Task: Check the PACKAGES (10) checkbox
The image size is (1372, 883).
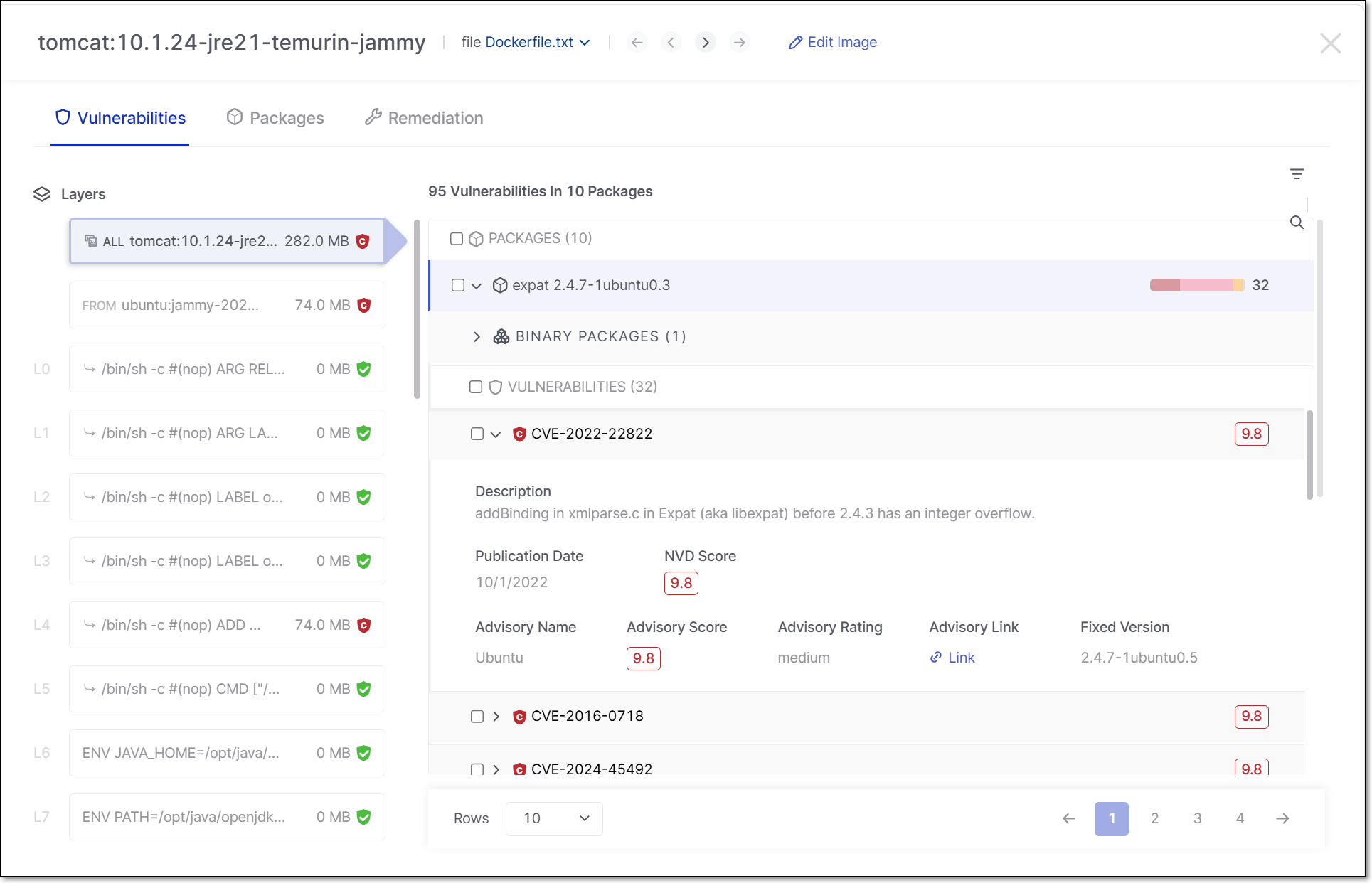Action: (x=457, y=239)
